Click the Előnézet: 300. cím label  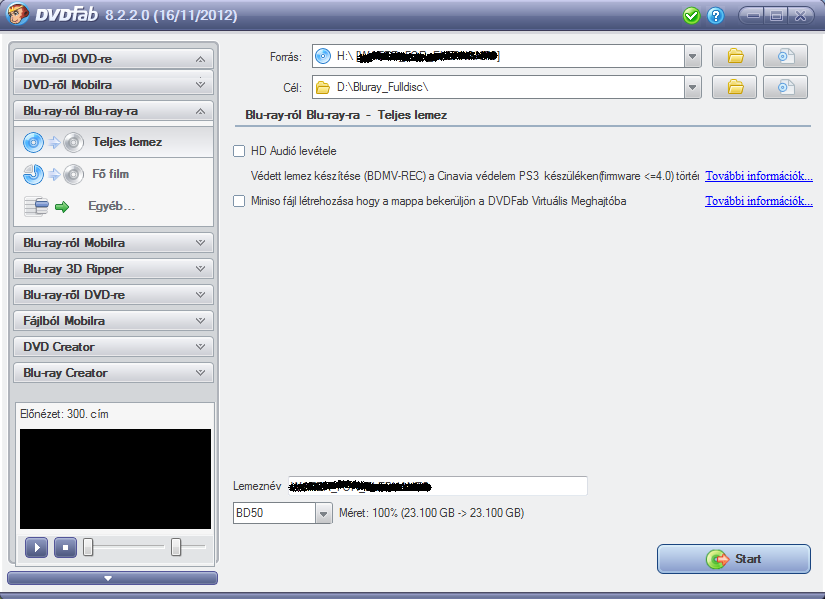(x=64, y=414)
